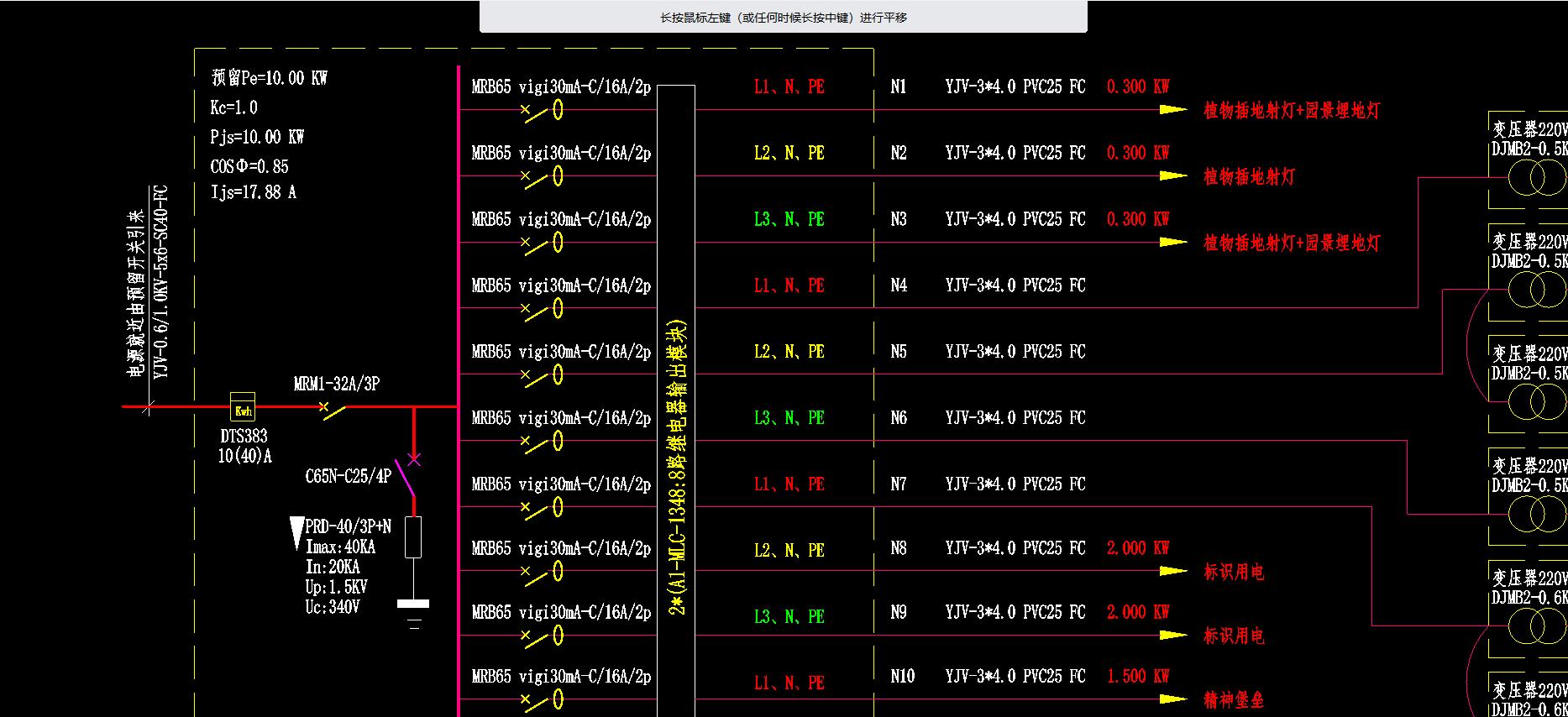The height and width of the screenshot is (717, 1568).
Task: Click the Kwh energy meter symbol
Action: tap(243, 407)
